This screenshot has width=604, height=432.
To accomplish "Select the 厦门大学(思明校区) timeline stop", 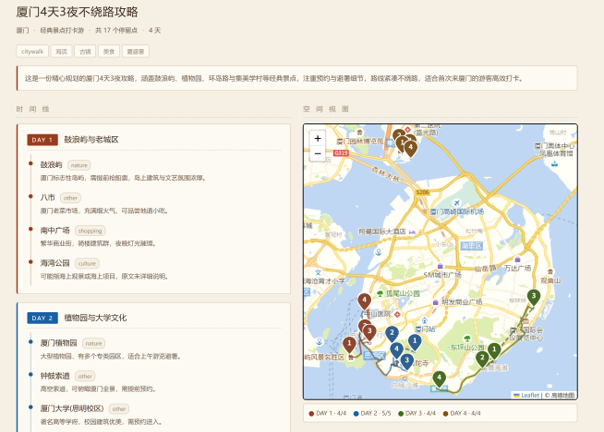I will [x=72, y=408].
